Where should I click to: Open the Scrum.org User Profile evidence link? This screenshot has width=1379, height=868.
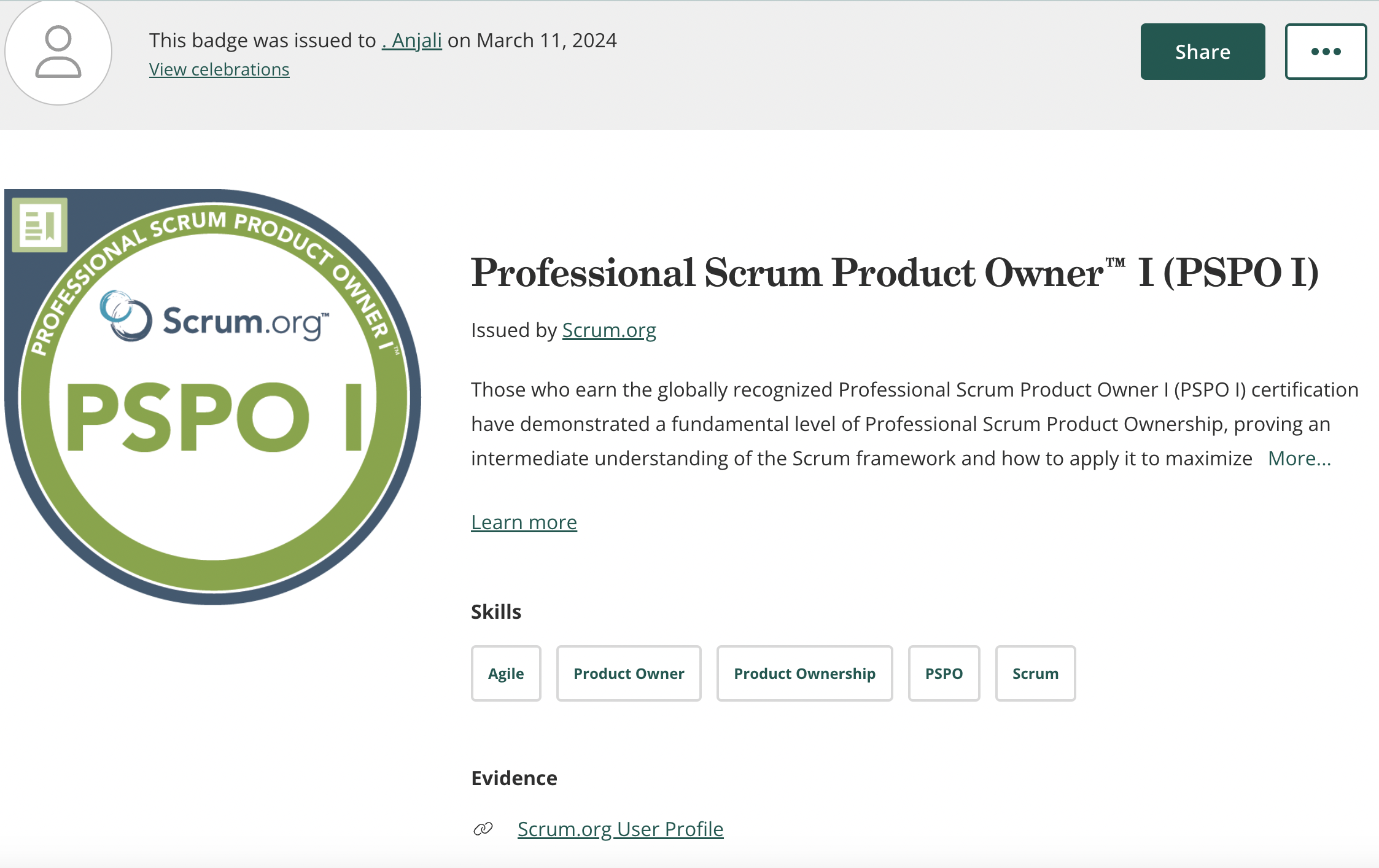point(620,829)
